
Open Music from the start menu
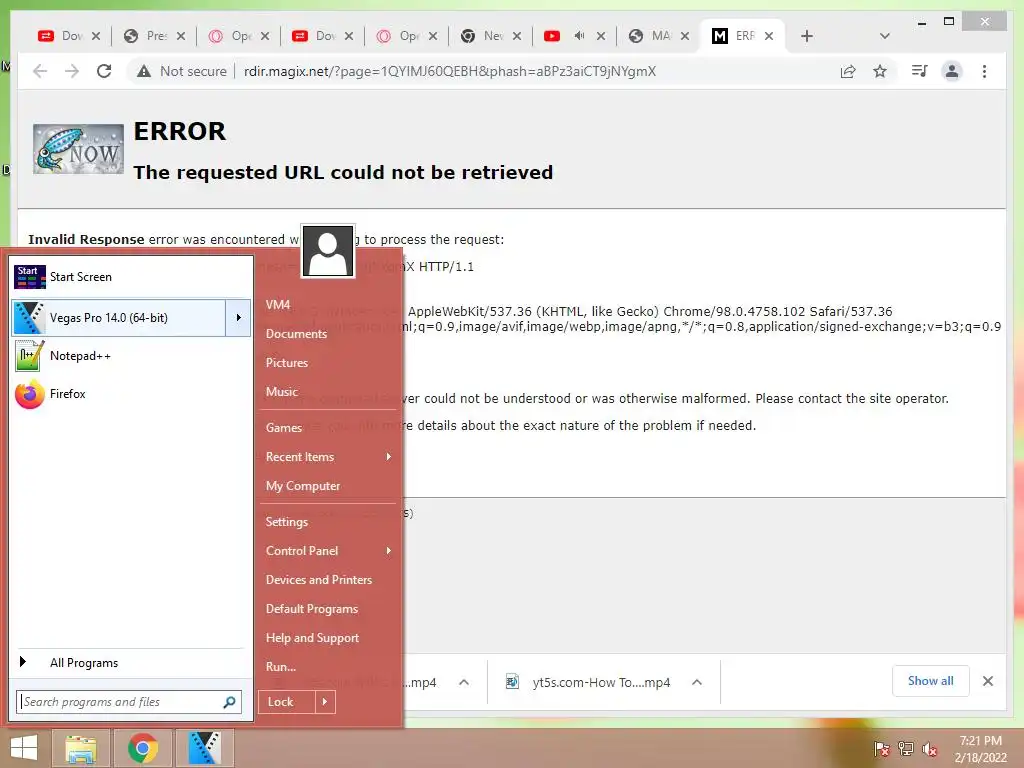pyautogui.click(x=281, y=392)
